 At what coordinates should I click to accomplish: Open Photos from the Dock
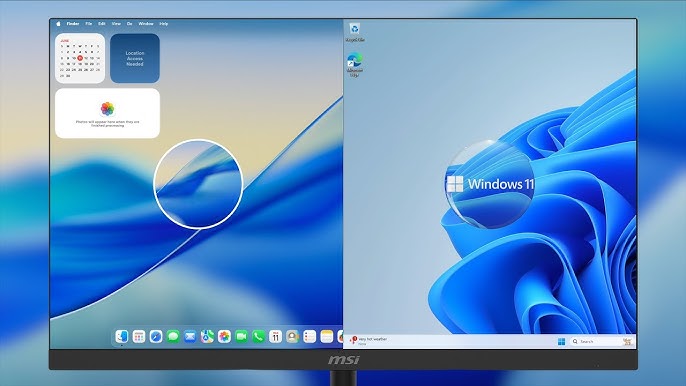click(224, 336)
